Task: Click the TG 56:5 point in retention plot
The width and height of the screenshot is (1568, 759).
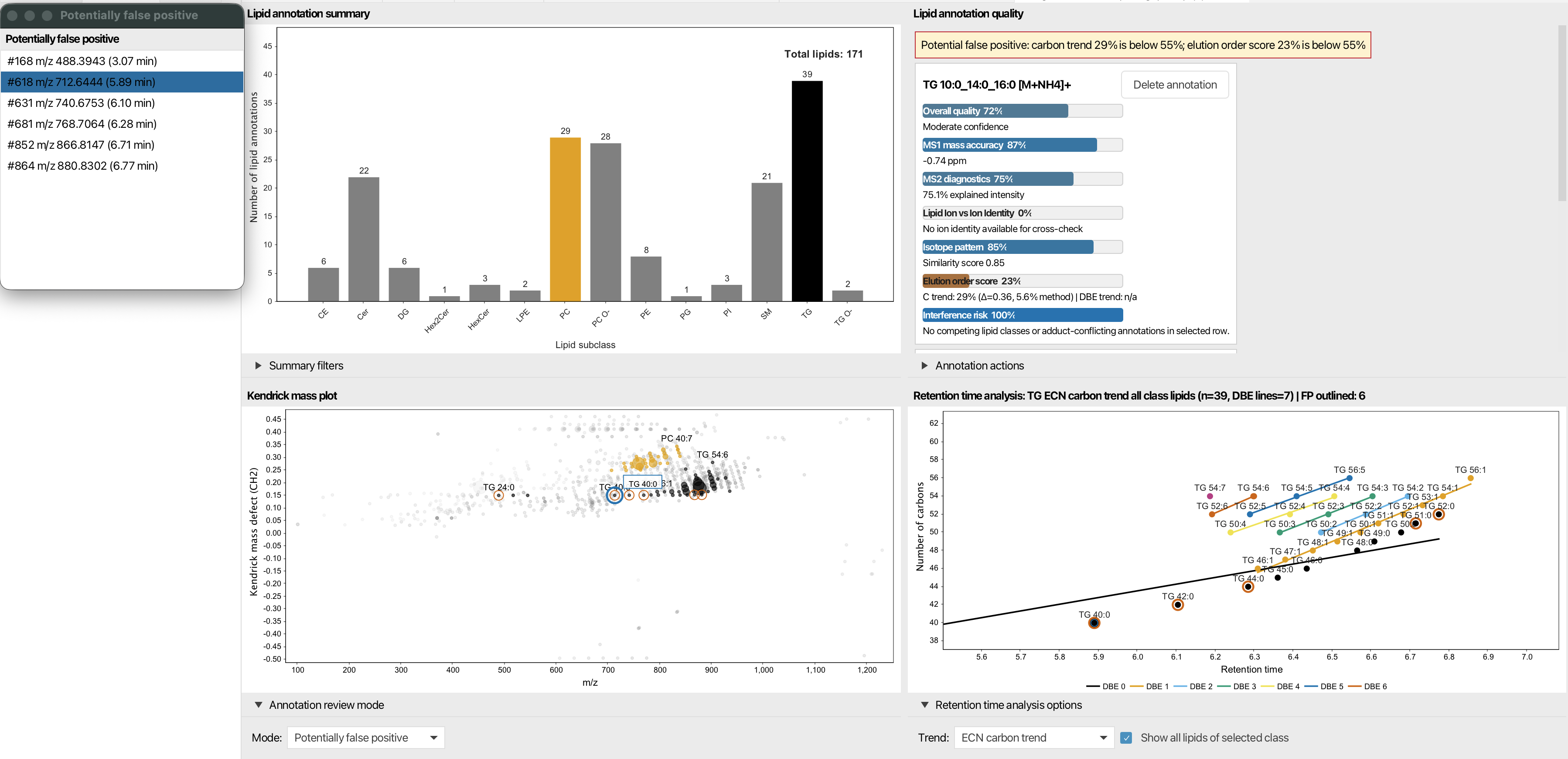Action: (x=1350, y=478)
